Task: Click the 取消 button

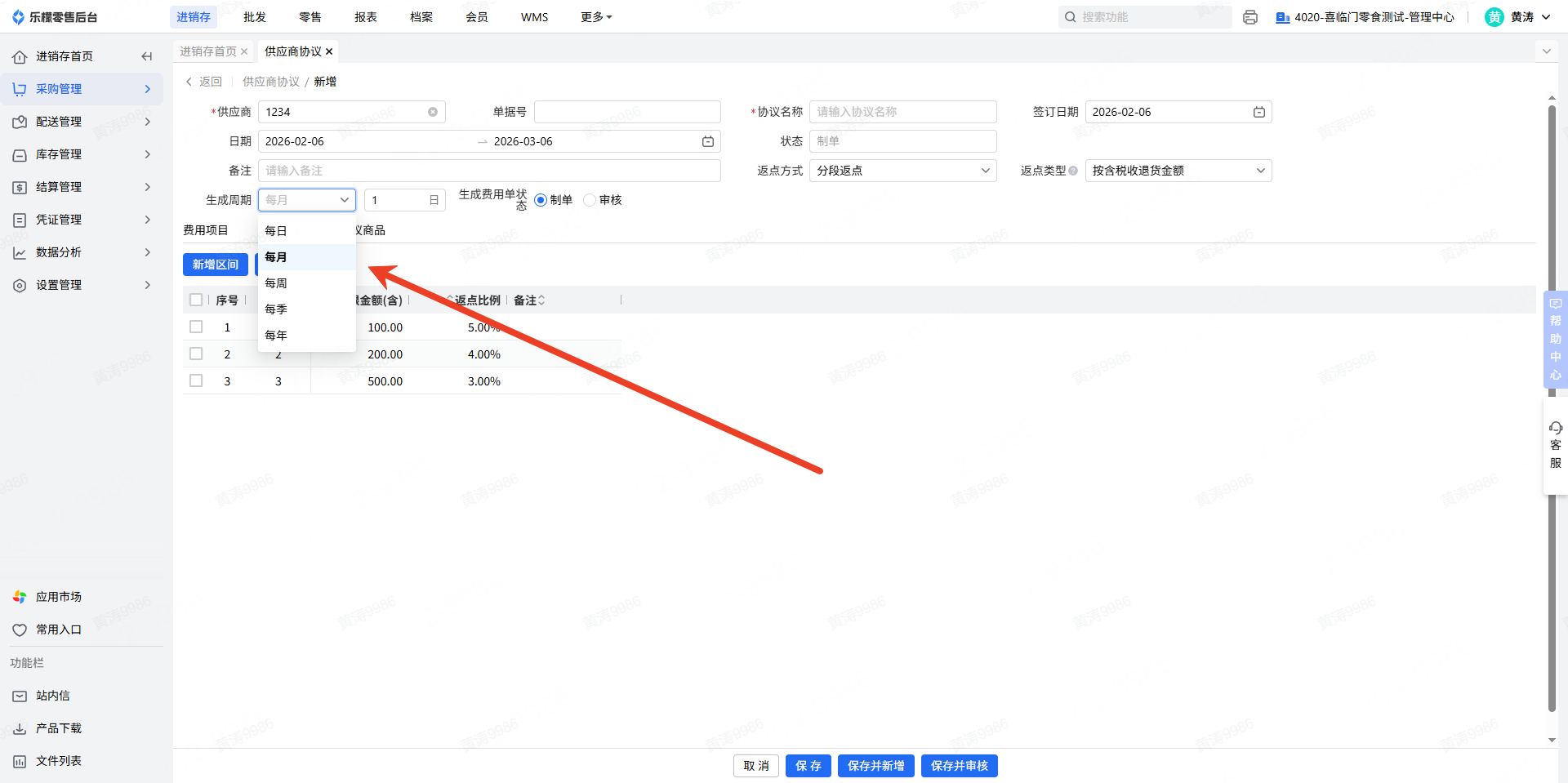Action: click(756, 766)
